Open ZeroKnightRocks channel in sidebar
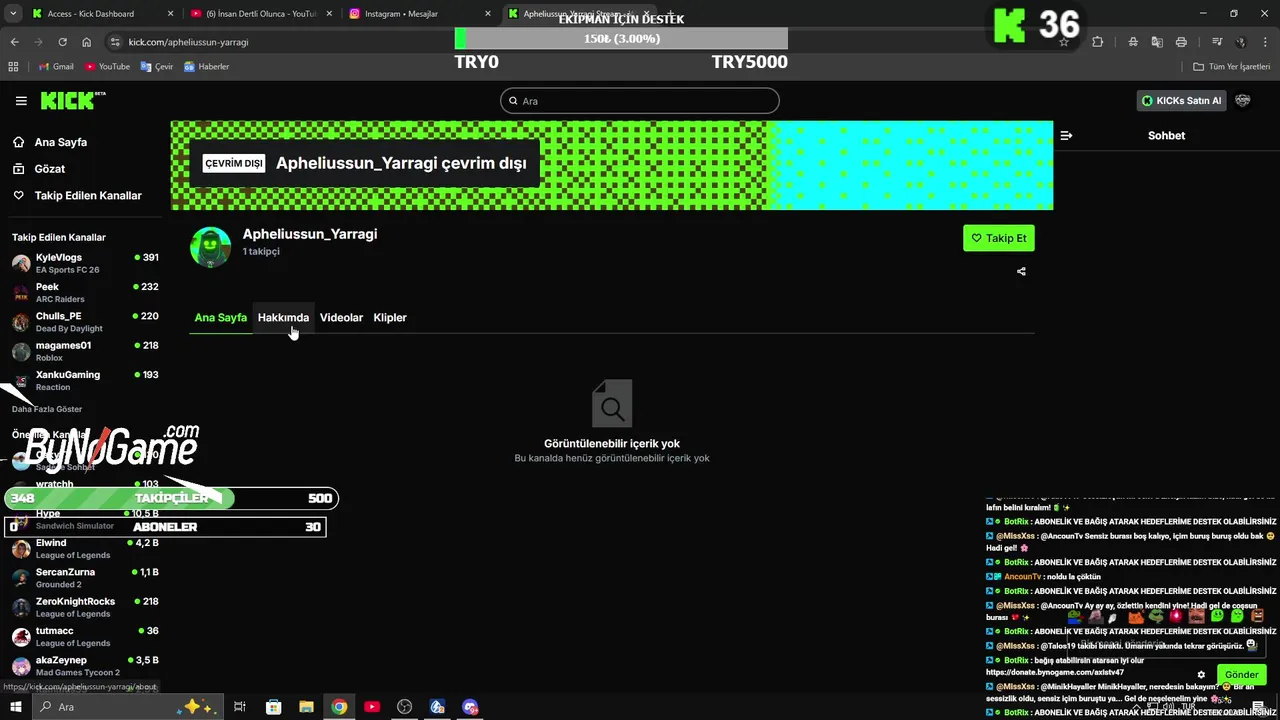This screenshot has width=1280, height=720. (85, 607)
